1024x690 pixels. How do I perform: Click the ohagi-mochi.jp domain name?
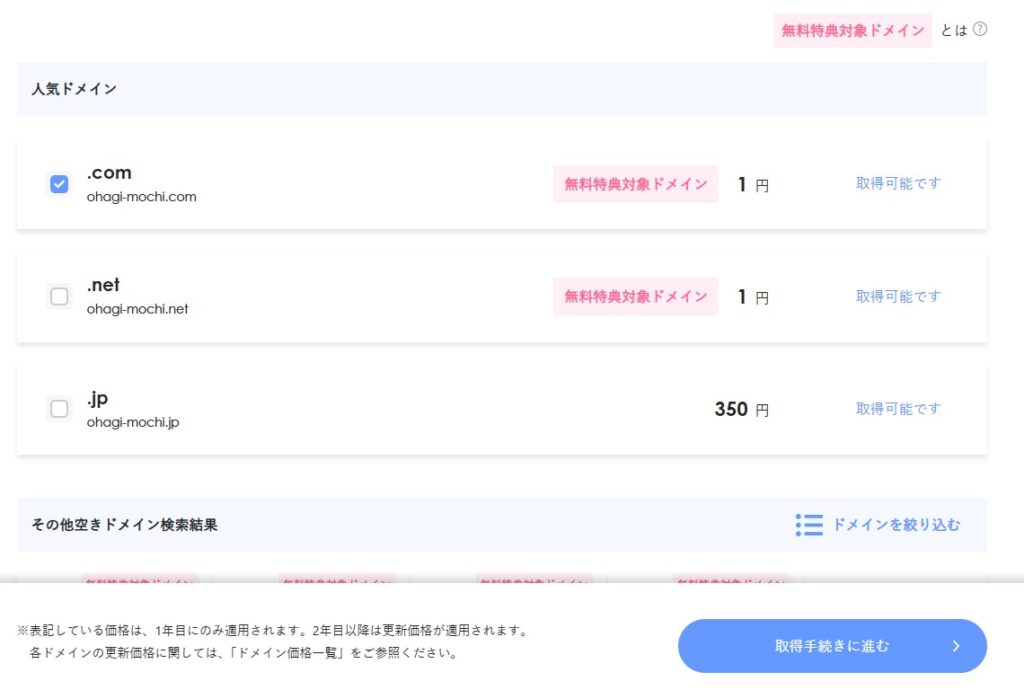[133, 422]
